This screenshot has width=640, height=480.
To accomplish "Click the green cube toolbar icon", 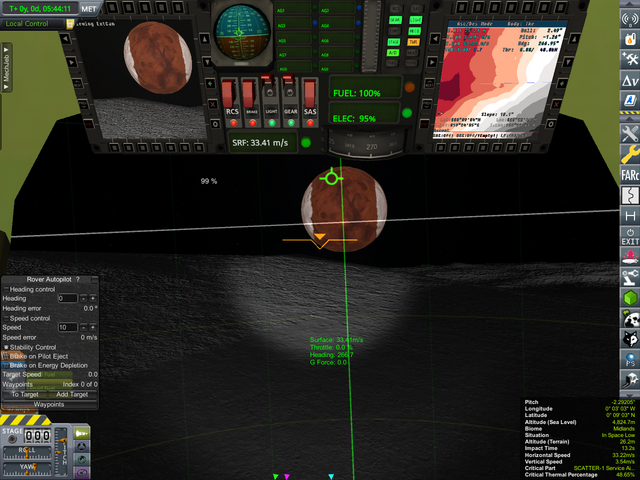I will point(630,298).
